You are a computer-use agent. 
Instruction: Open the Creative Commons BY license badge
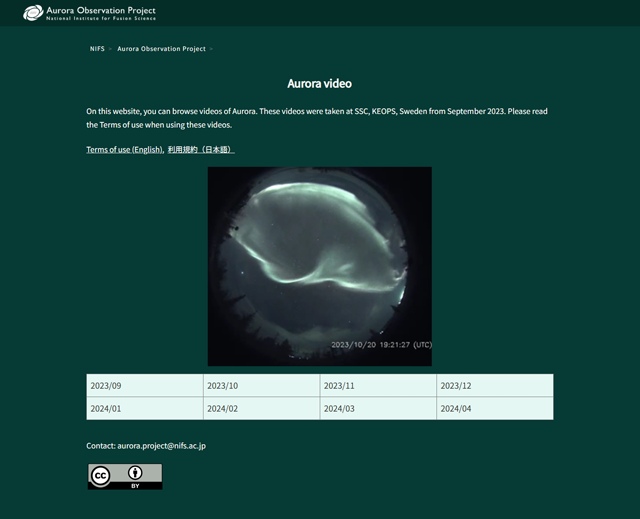(125, 477)
